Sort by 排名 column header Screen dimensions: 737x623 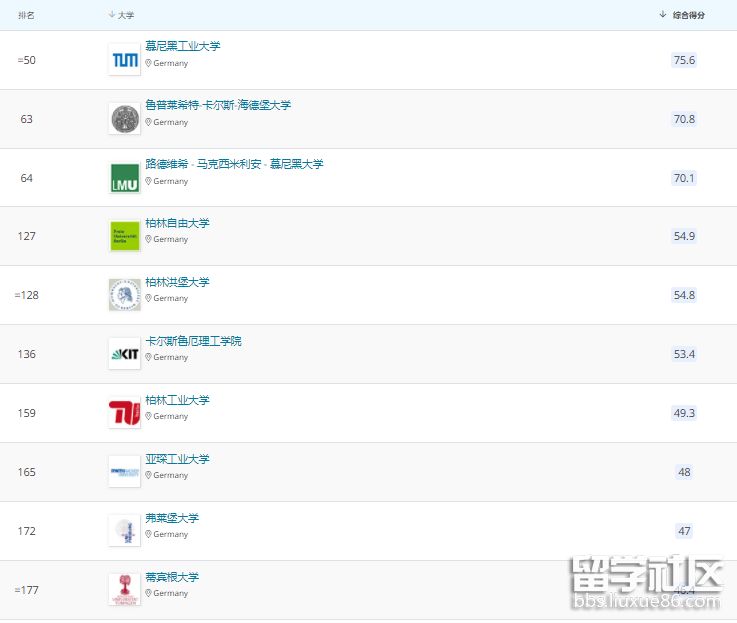(x=26, y=15)
